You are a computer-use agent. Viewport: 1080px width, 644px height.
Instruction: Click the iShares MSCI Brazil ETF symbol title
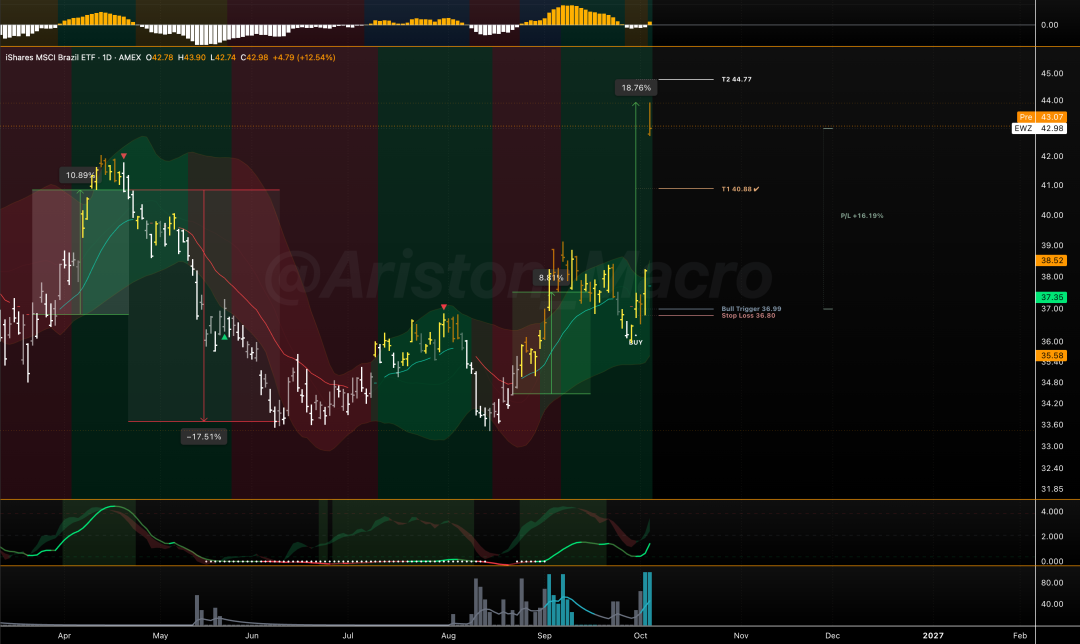coord(50,58)
